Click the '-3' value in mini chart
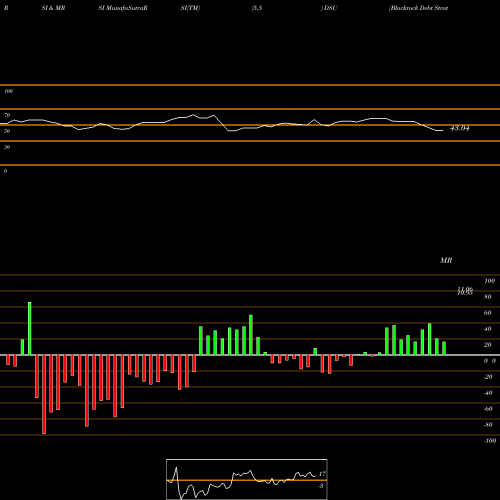Screen dimensions: 500x500 (321, 486)
